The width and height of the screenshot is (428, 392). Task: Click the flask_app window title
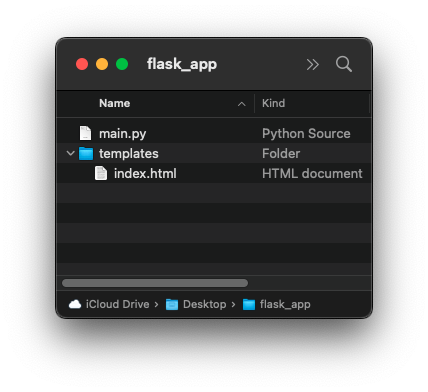[x=182, y=64]
